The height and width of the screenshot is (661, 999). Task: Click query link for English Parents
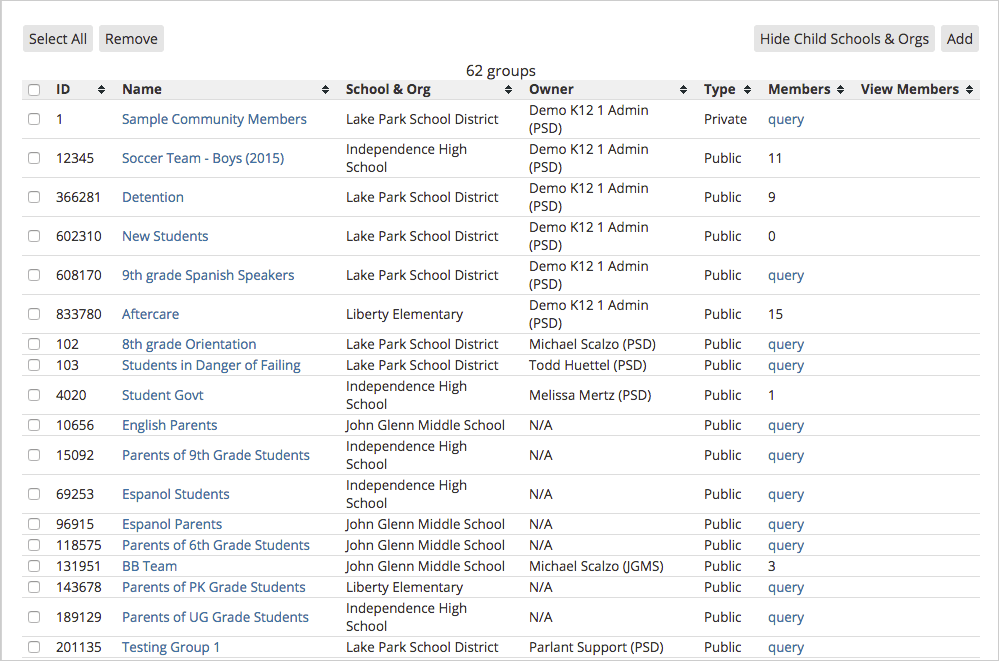[x=786, y=426]
